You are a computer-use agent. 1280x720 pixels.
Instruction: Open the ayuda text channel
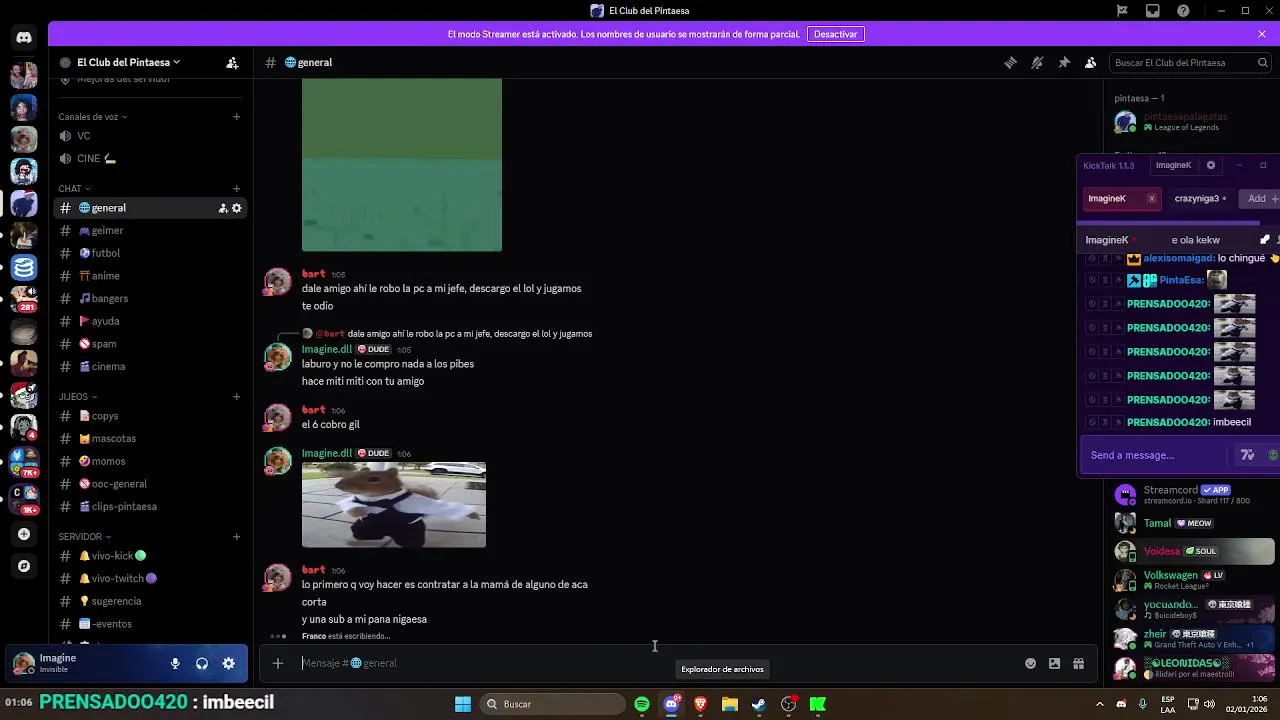pos(150,321)
